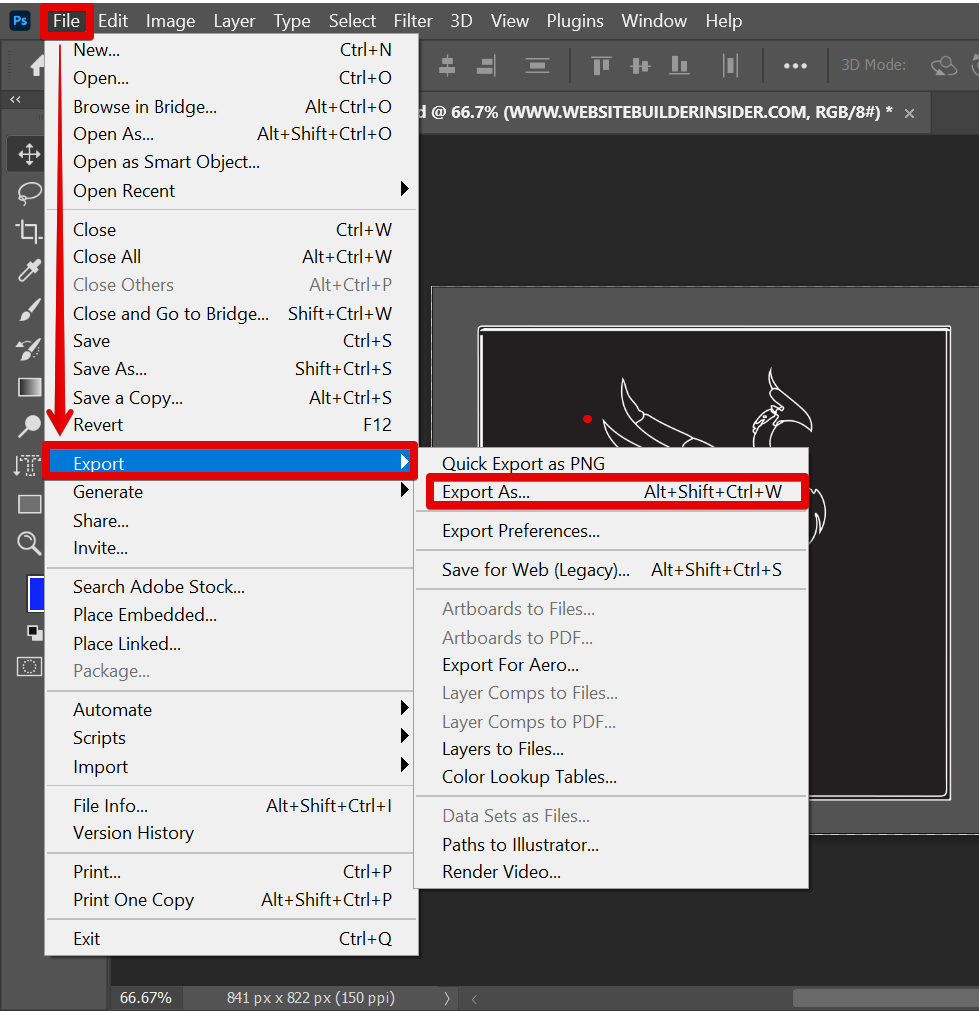Image resolution: width=979 pixels, height=1011 pixels.
Task: Choose Export As... from the submenu
Action: pyautogui.click(x=486, y=492)
